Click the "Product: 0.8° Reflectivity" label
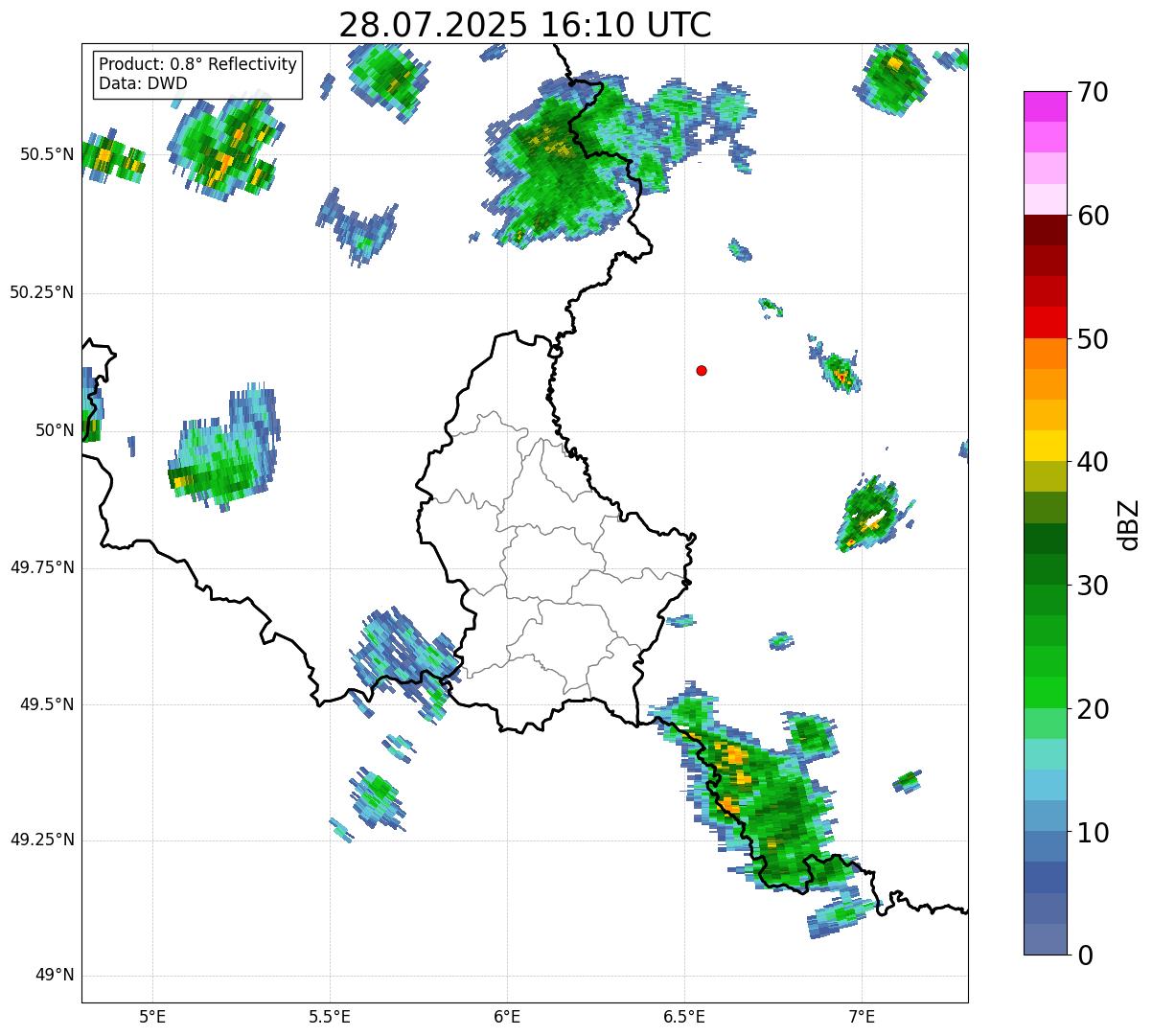 198,64
